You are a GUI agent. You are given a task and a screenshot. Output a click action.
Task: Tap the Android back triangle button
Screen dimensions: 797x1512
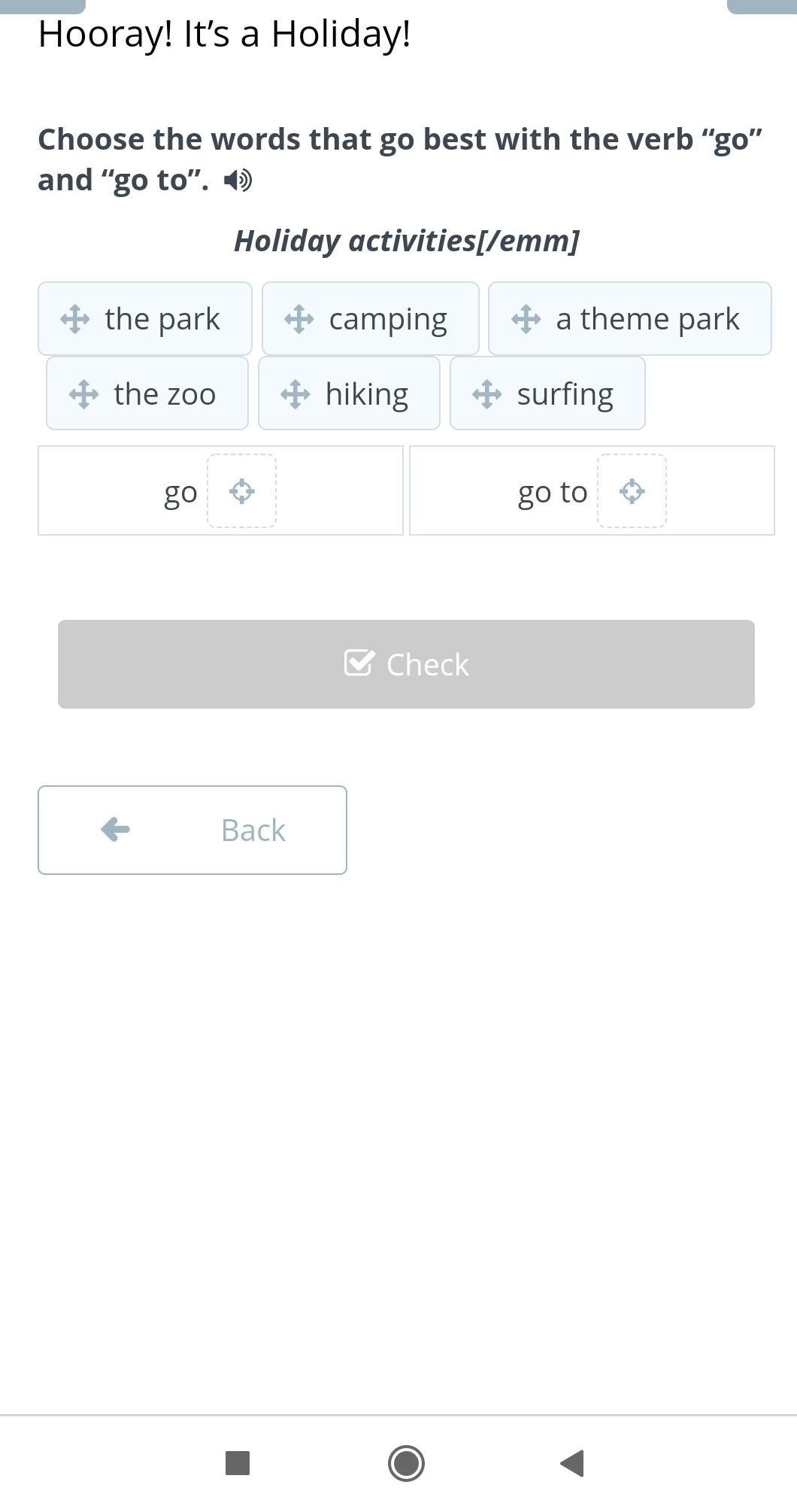pos(573,1463)
